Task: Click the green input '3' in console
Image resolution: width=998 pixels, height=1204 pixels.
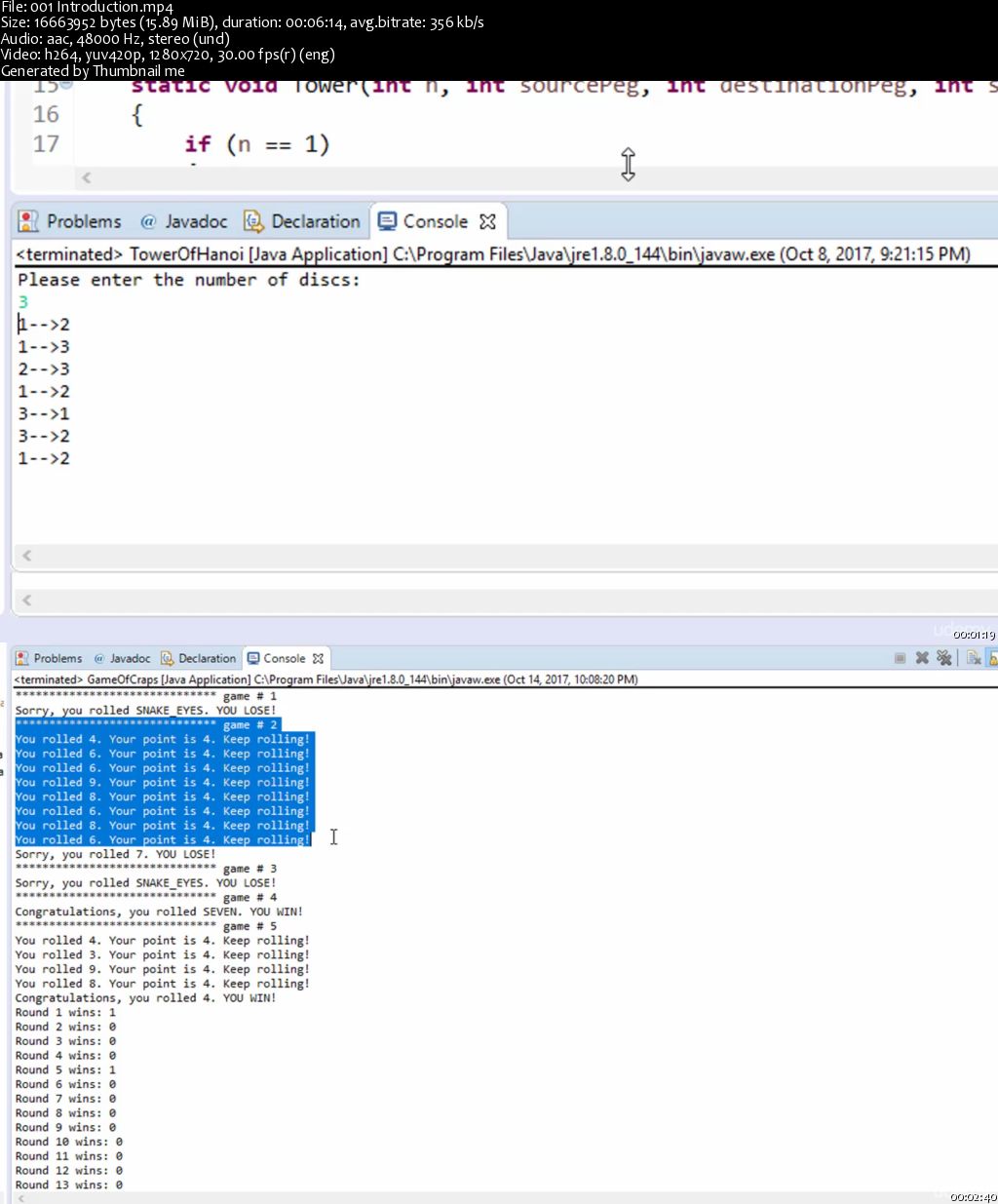Action: point(22,302)
